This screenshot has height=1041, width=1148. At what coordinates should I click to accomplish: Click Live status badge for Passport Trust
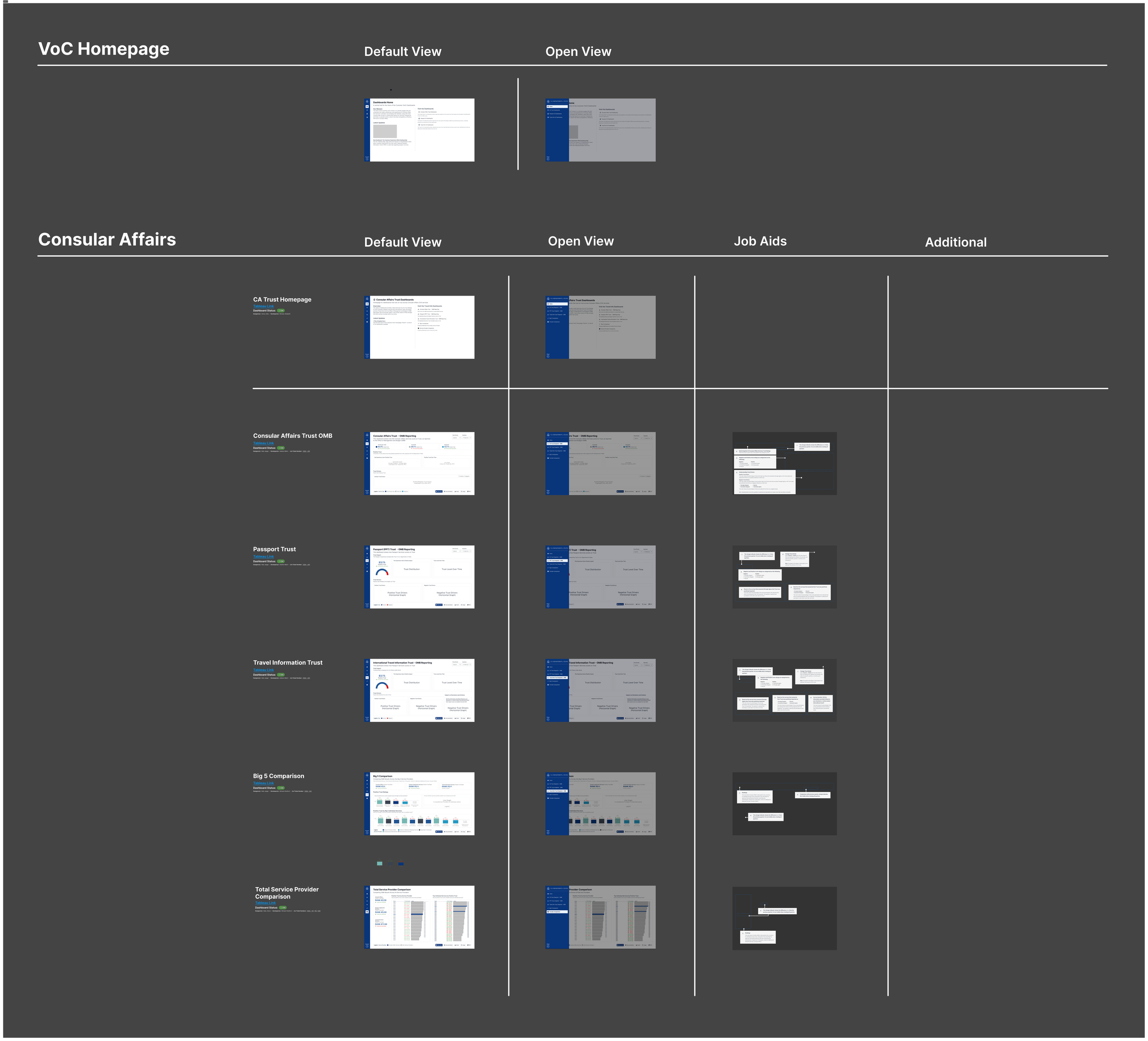[281, 561]
